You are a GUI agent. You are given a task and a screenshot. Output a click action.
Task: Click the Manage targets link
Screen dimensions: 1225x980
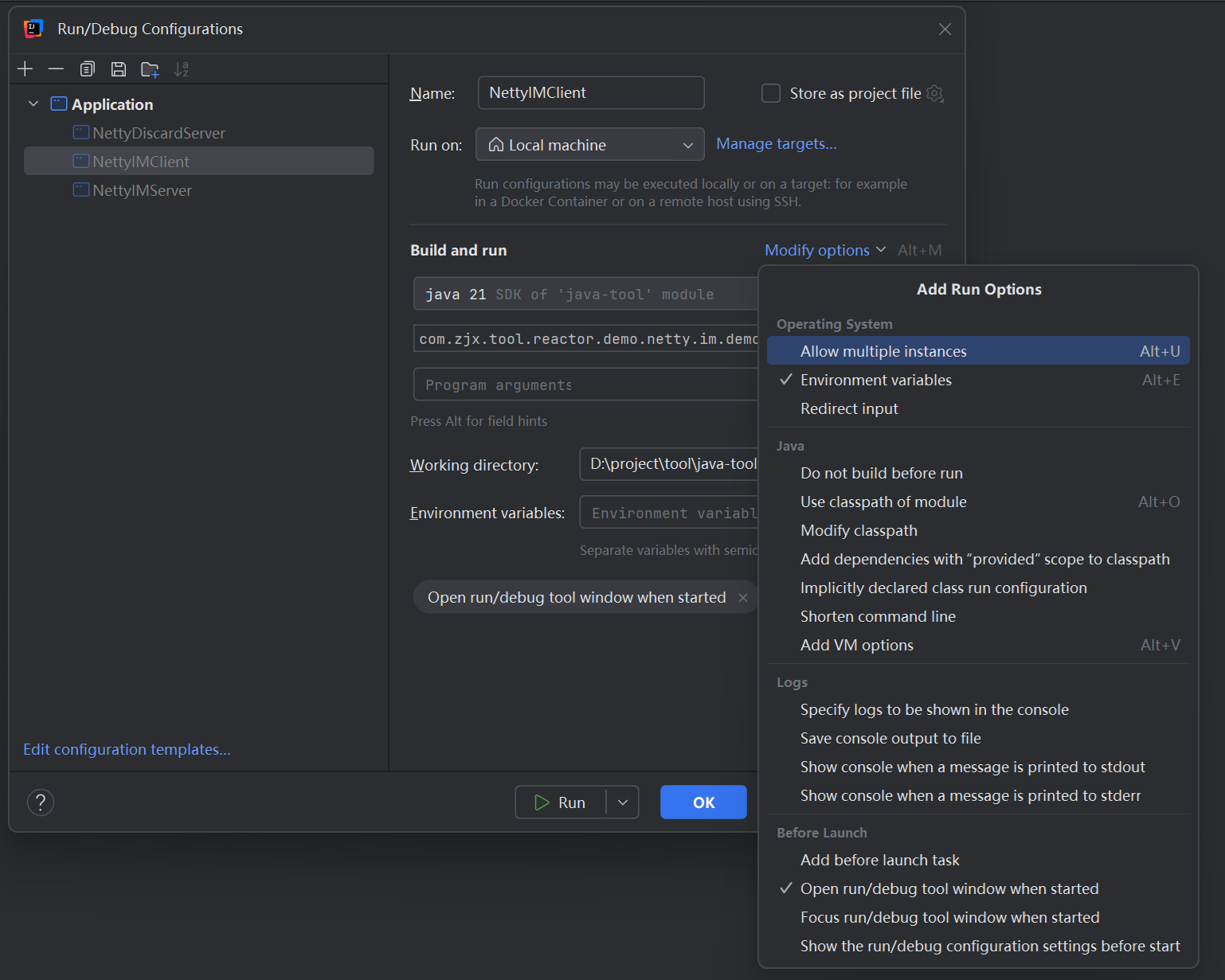(776, 144)
